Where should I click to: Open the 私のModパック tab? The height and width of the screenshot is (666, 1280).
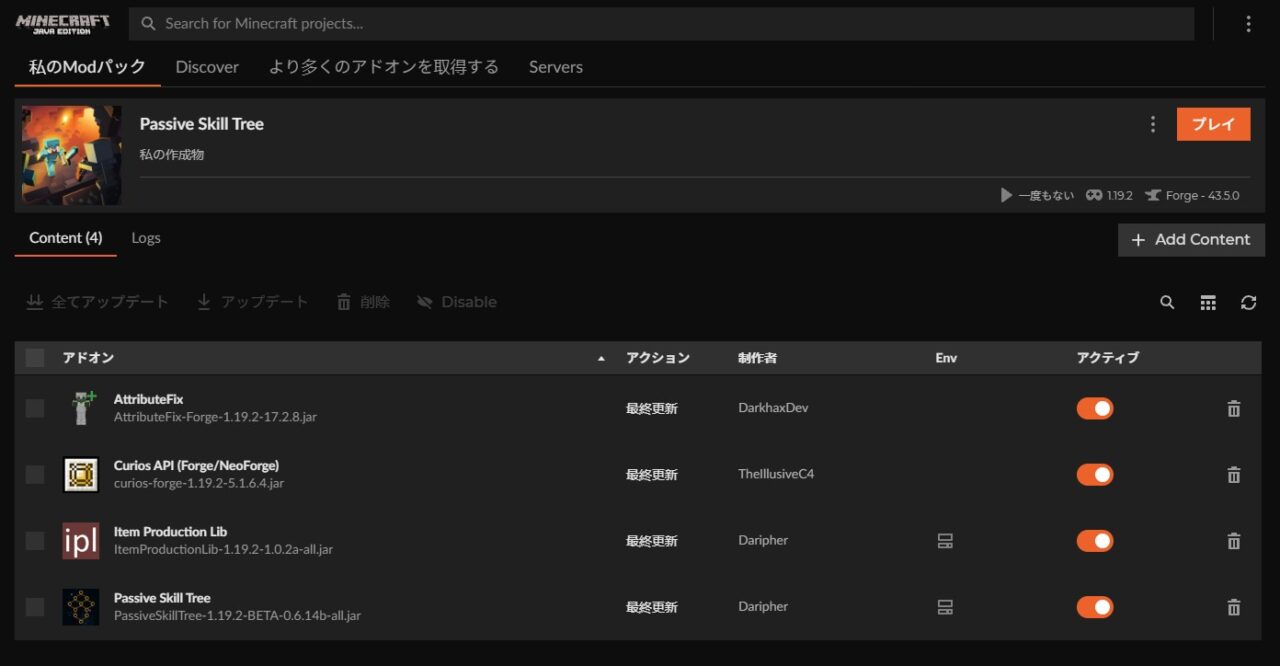(87, 67)
